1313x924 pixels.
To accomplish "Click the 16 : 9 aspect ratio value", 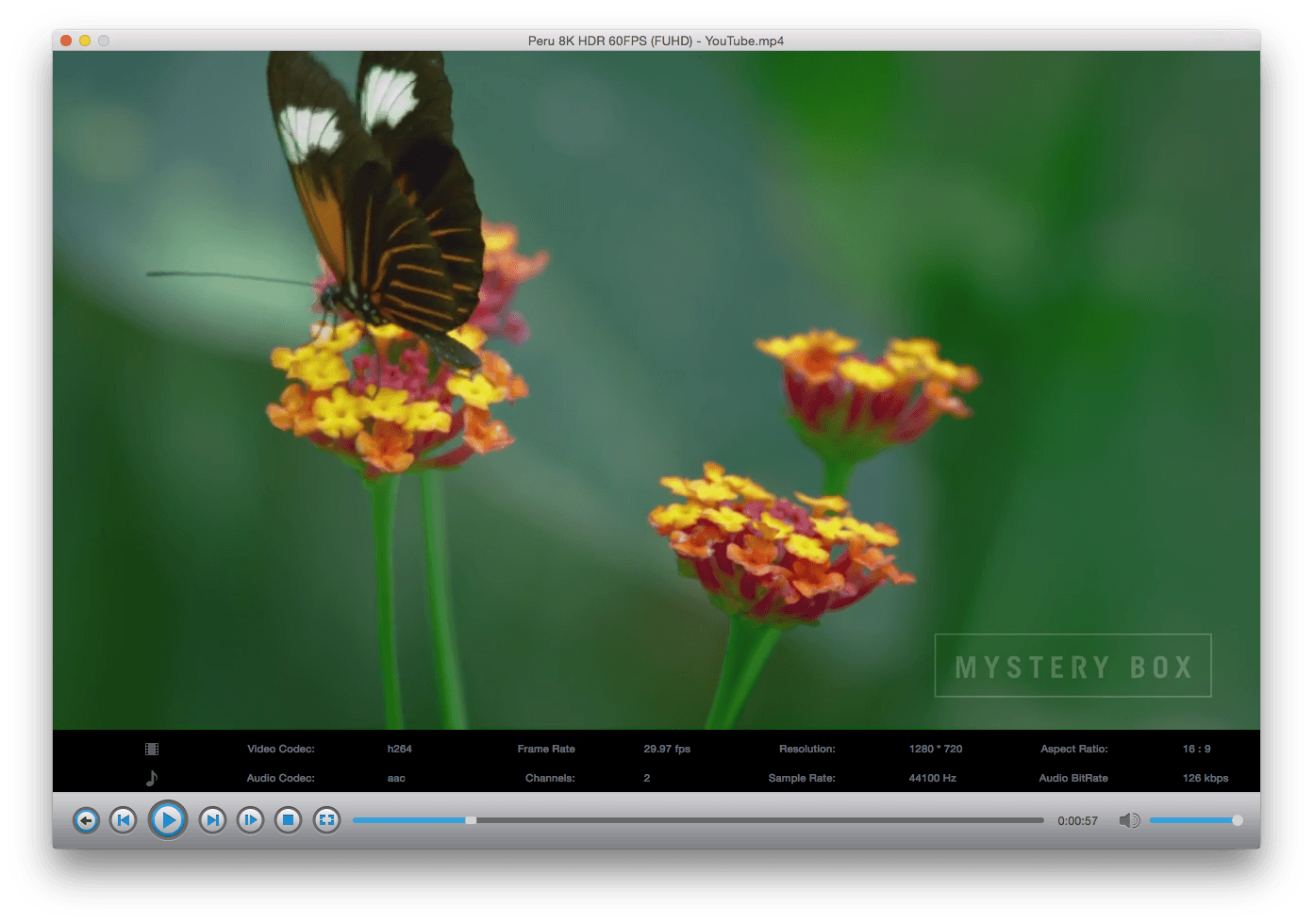I will click(x=1196, y=749).
